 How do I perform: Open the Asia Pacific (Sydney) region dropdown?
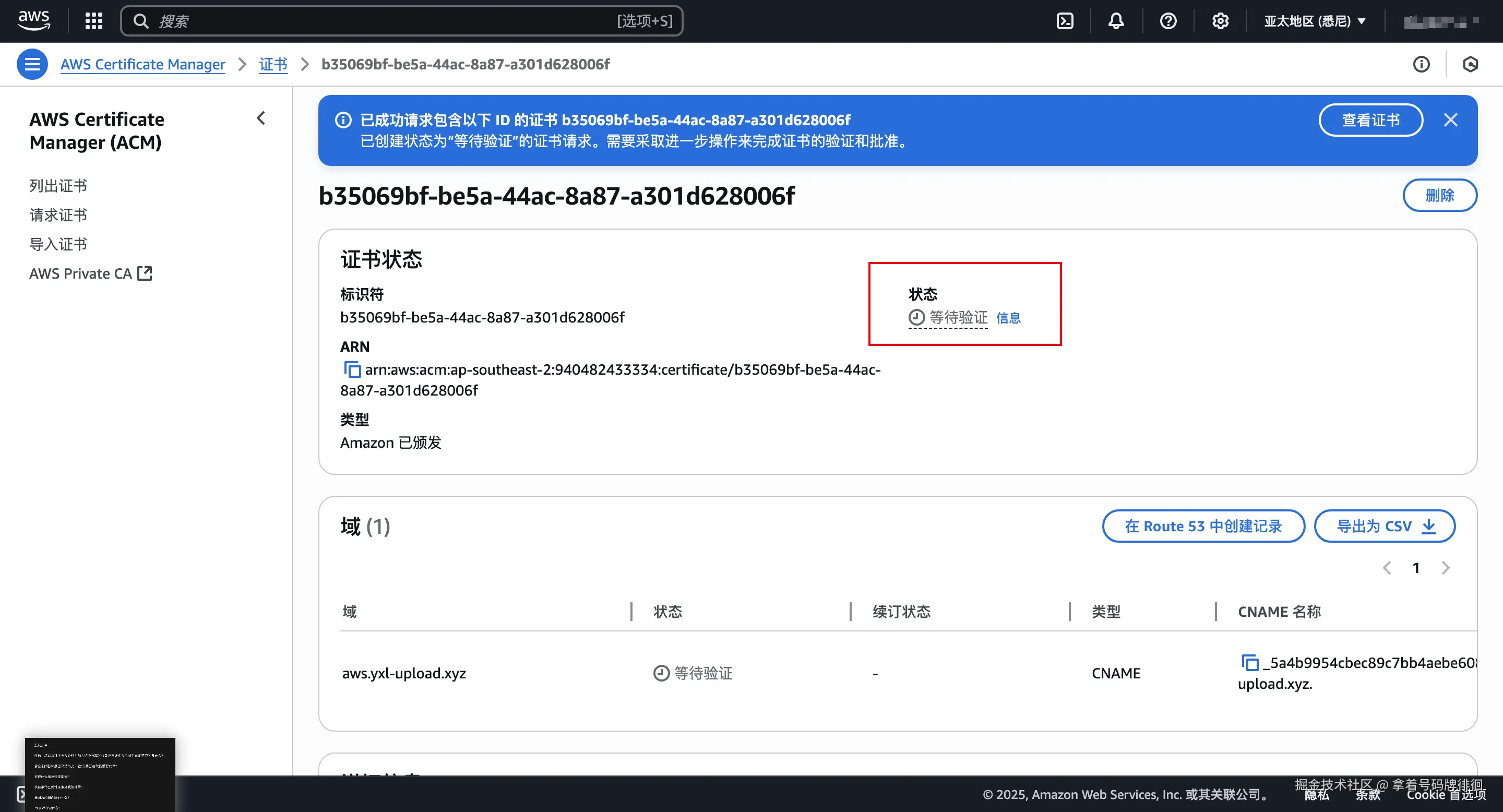1315,21
